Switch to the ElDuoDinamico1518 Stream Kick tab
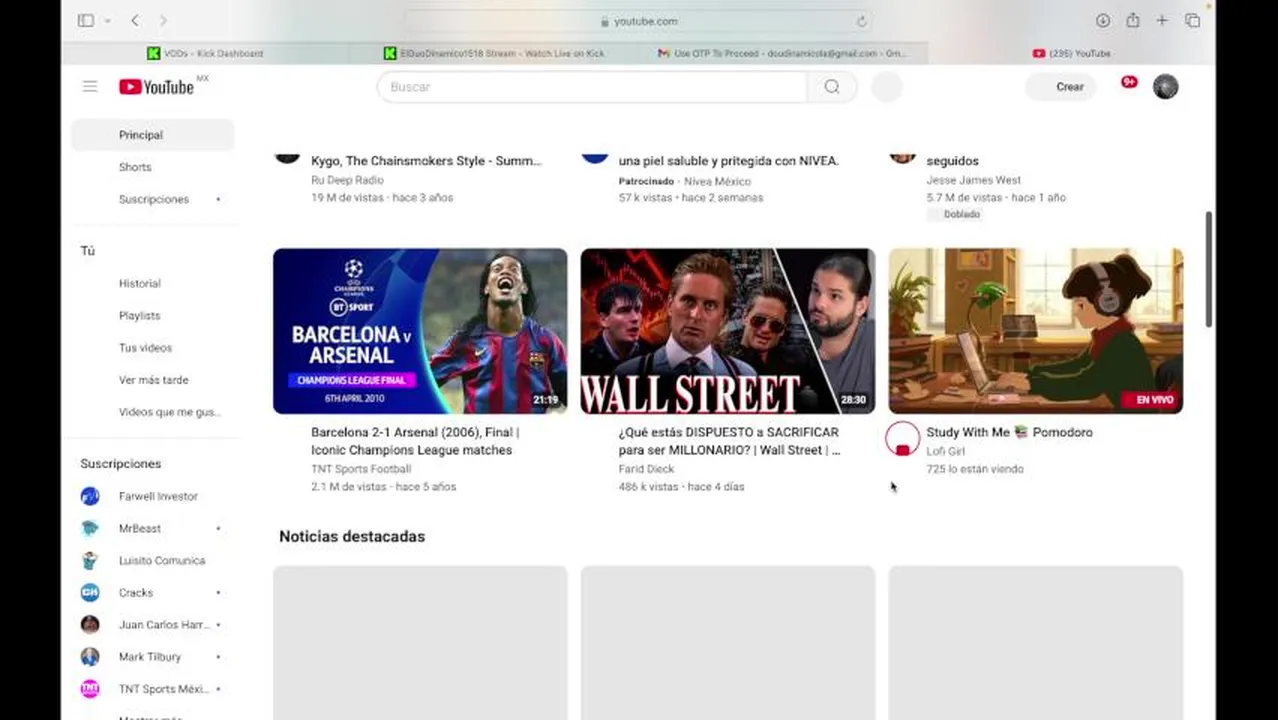 494,53
